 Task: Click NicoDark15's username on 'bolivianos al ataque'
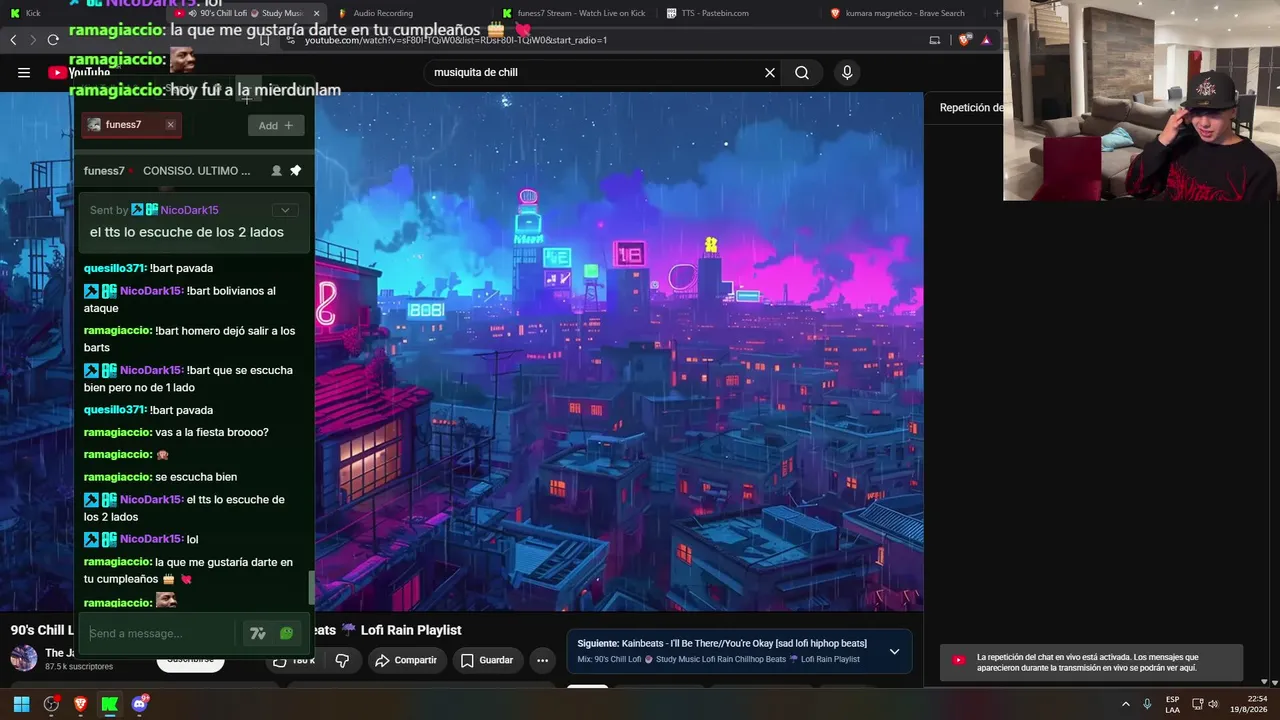click(x=151, y=291)
